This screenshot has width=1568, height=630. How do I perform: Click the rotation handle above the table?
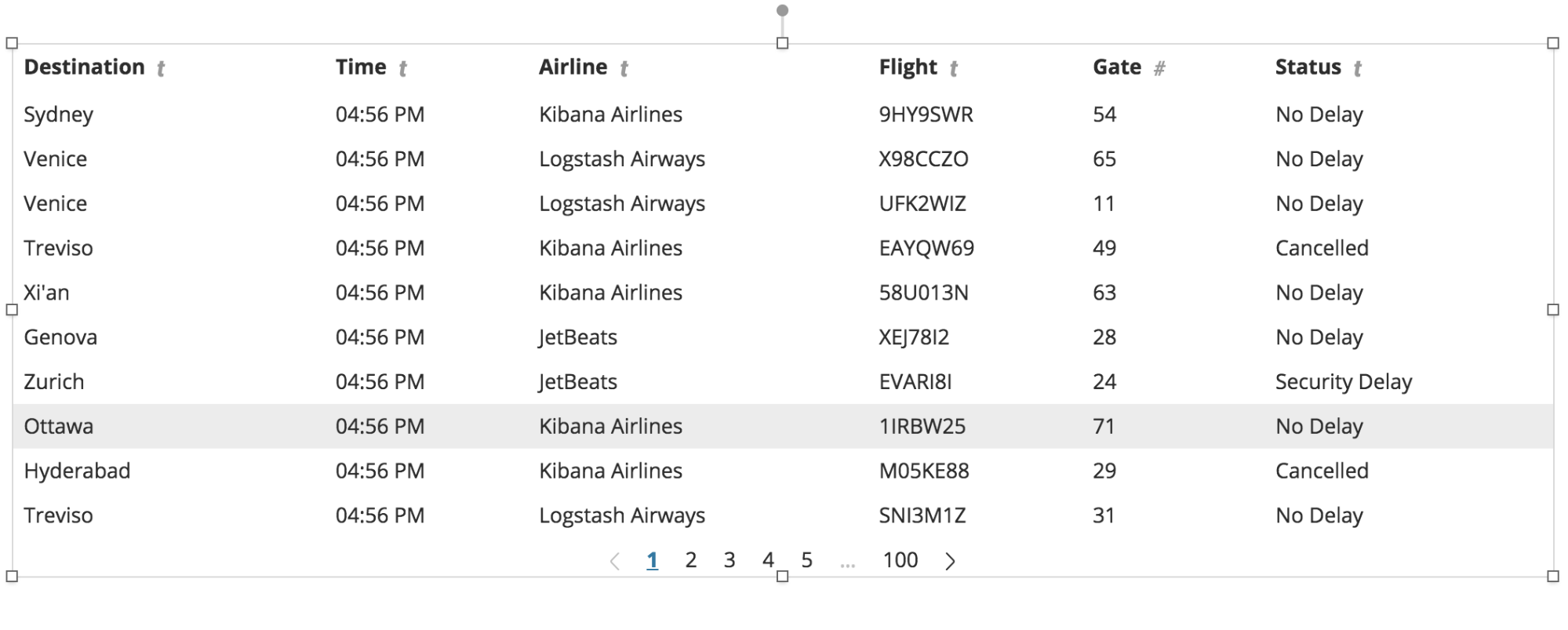click(782, 10)
